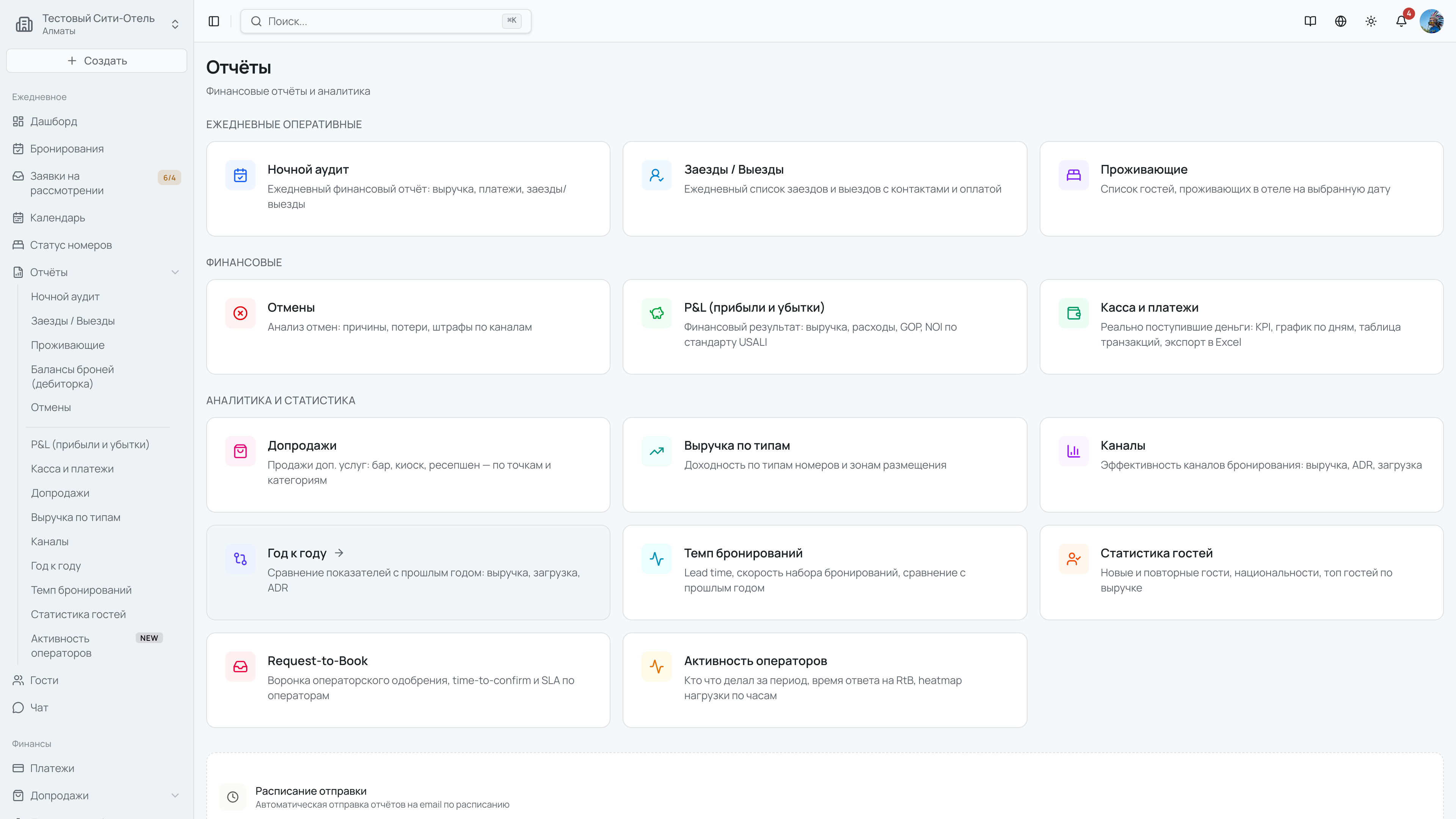1456x819 pixels.
Task: Click the Год к году compare icon
Action: click(x=240, y=559)
